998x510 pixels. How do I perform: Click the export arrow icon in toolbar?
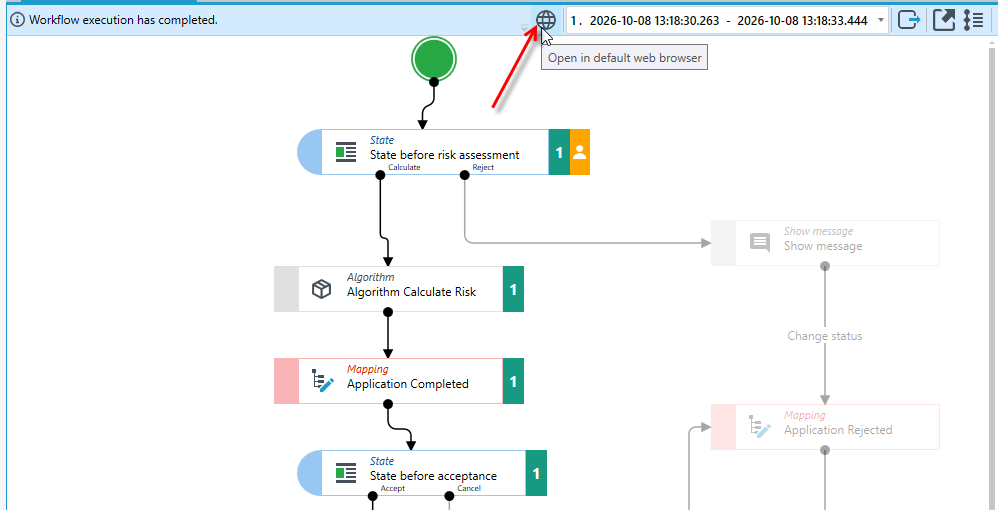pyautogui.click(x=910, y=20)
